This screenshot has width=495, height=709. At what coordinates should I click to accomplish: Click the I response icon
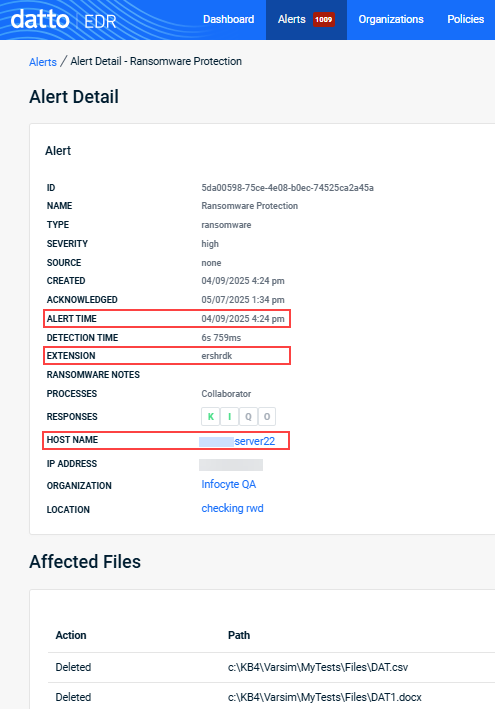pos(230,416)
